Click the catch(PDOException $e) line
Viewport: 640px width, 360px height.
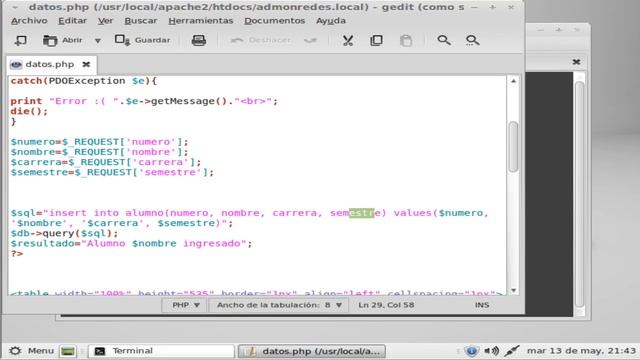(x=84, y=81)
